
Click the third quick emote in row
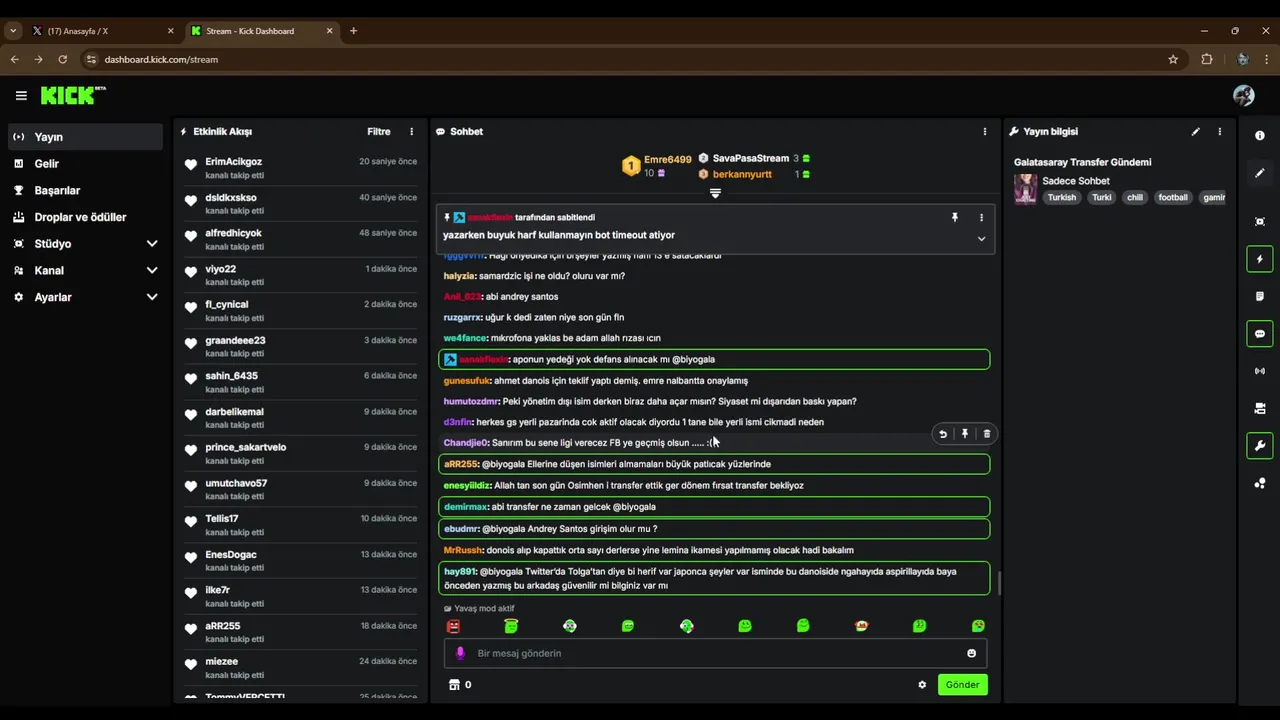coord(570,626)
